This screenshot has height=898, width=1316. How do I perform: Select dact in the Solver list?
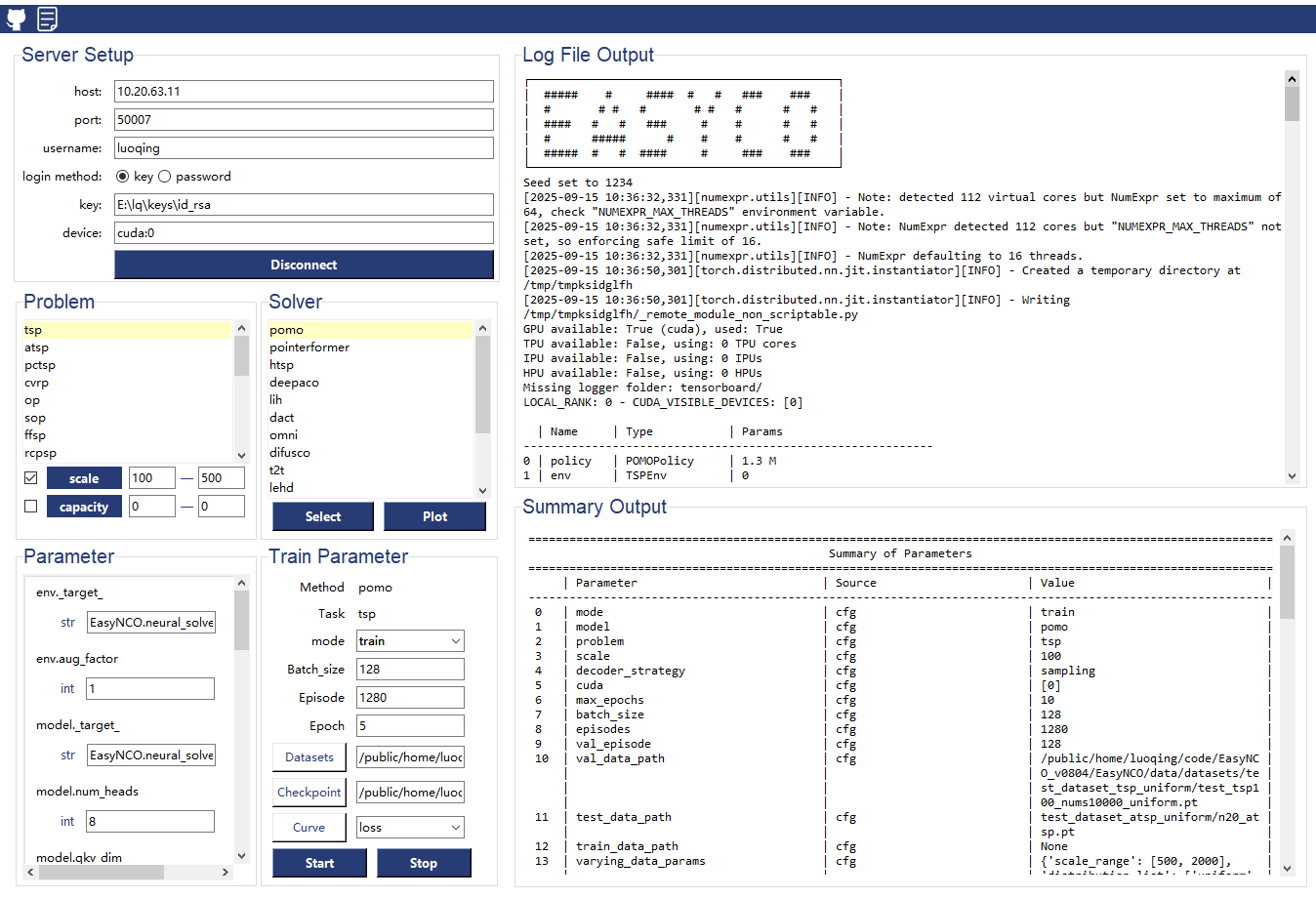point(371,418)
